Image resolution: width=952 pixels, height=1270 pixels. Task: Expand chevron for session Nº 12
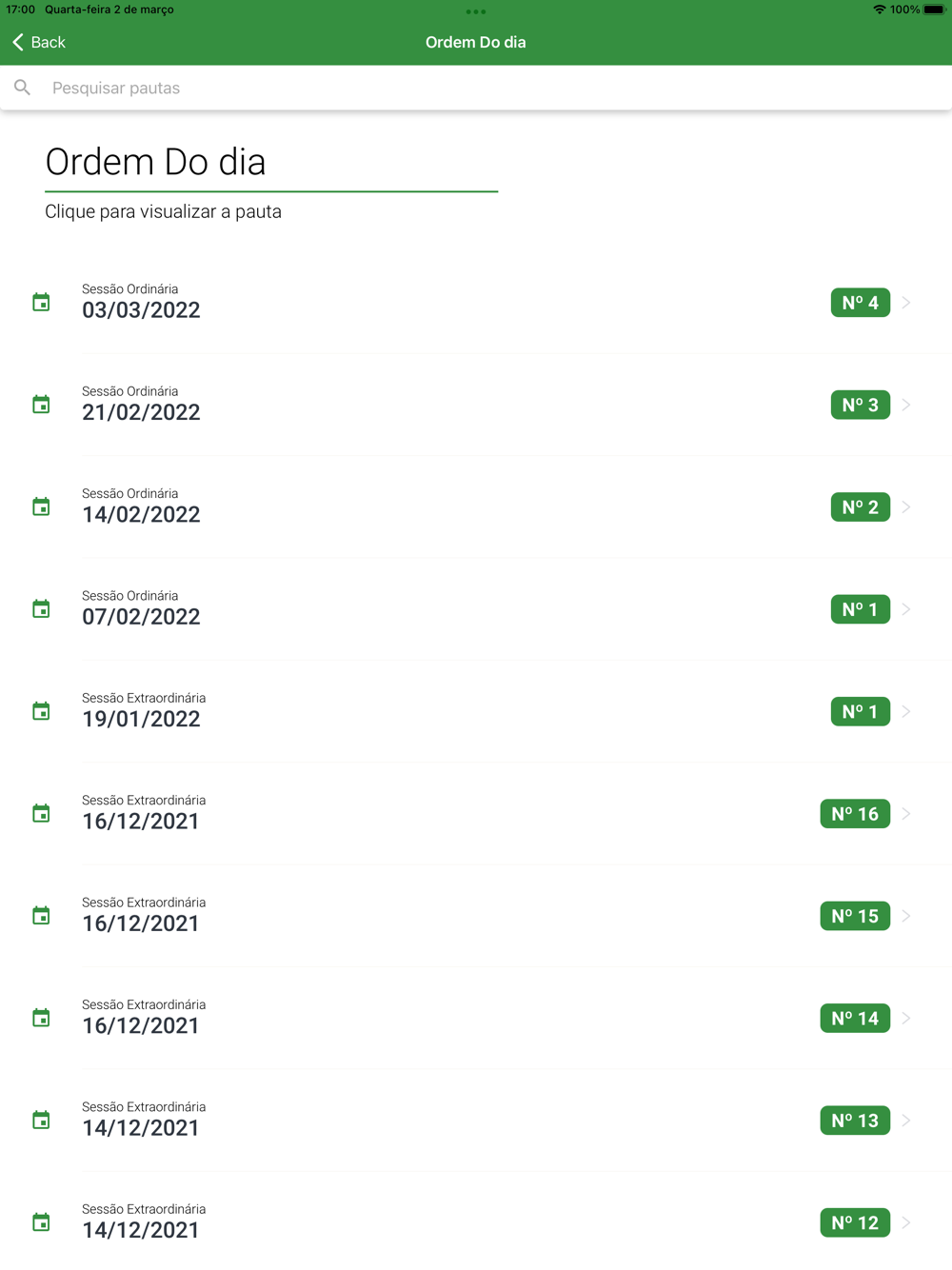906,1222
